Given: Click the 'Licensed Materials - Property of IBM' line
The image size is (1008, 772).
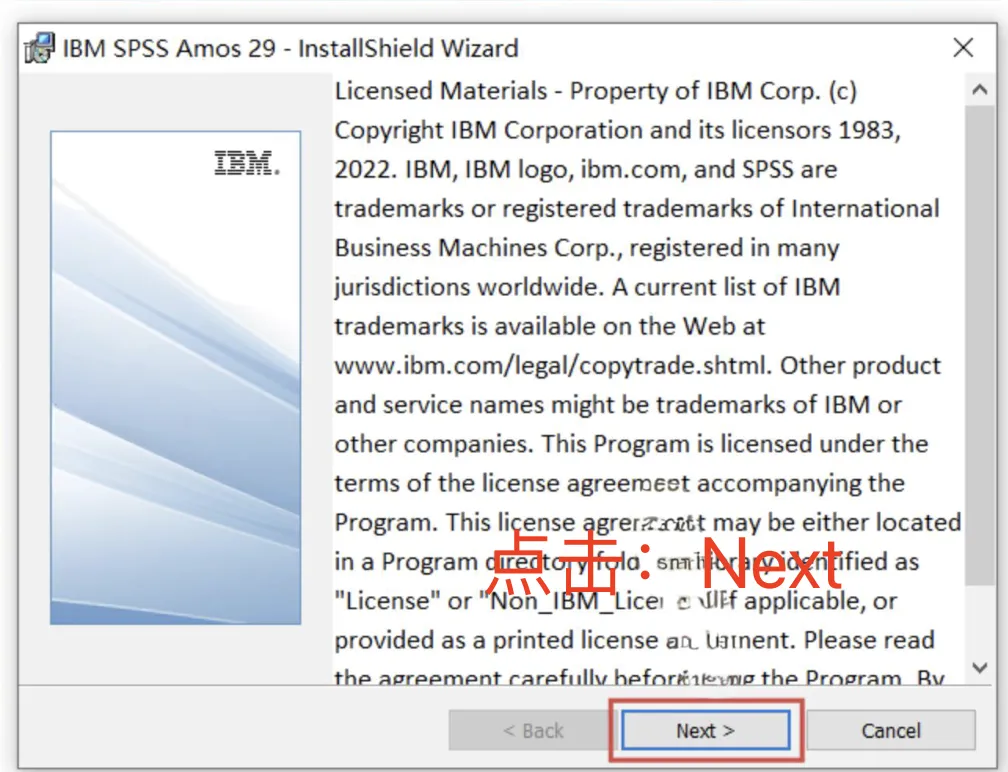Looking at the screenshot, I should click(596, 91).
